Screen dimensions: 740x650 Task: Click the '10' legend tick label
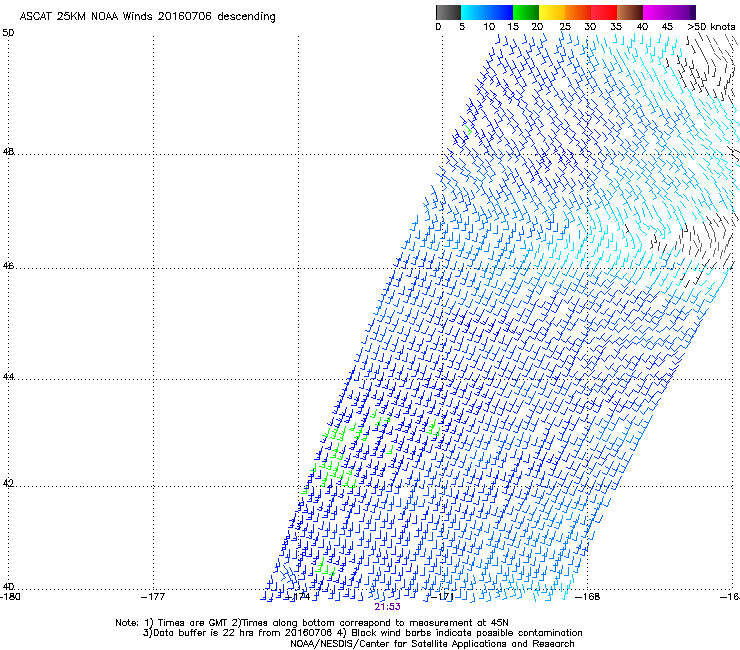click(489, 26)
